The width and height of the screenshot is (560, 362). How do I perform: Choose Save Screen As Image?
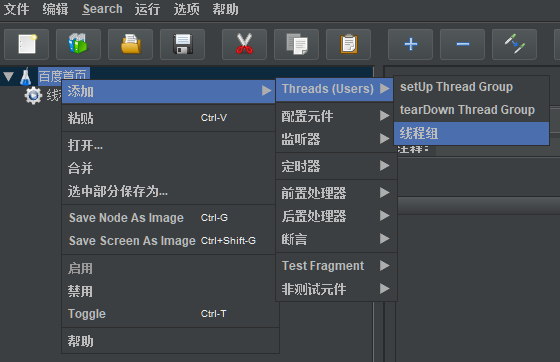169,241
